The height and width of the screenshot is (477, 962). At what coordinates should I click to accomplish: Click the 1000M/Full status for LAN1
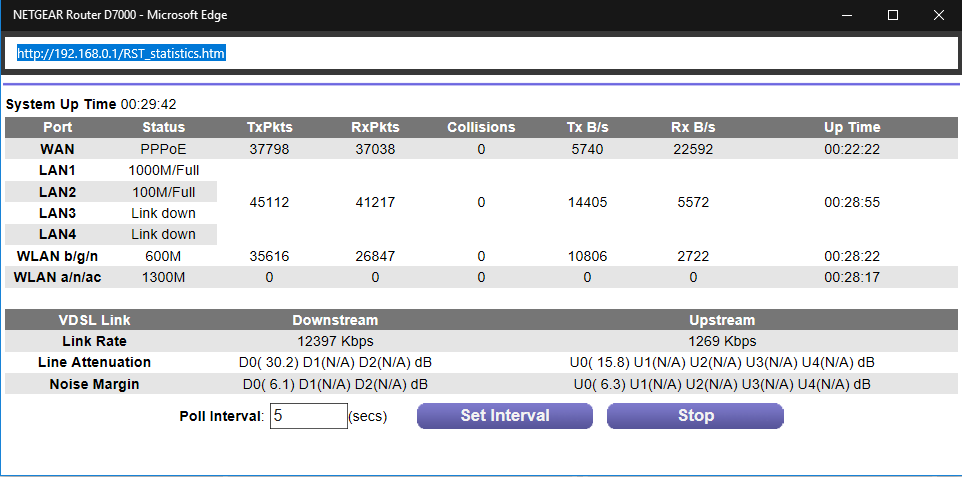click(163, 171)
